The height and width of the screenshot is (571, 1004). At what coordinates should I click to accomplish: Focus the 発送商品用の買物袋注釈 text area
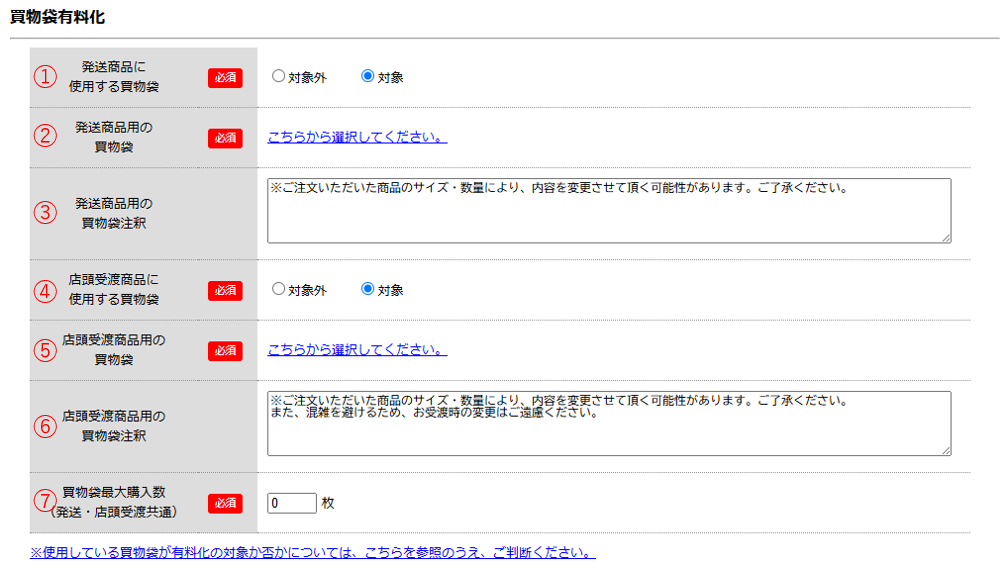coord(608,211)
